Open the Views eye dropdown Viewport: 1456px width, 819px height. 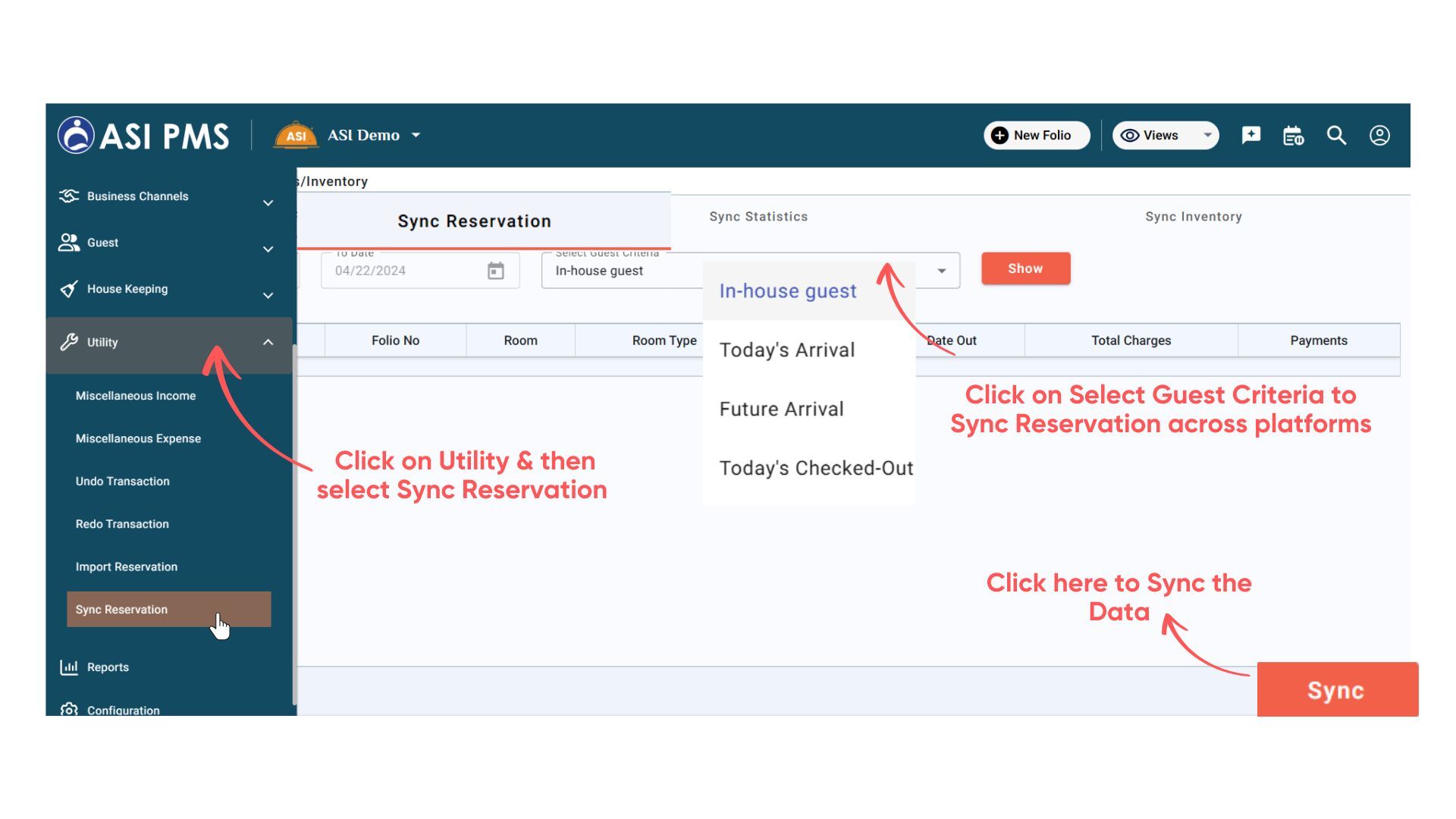(1165, 136)
